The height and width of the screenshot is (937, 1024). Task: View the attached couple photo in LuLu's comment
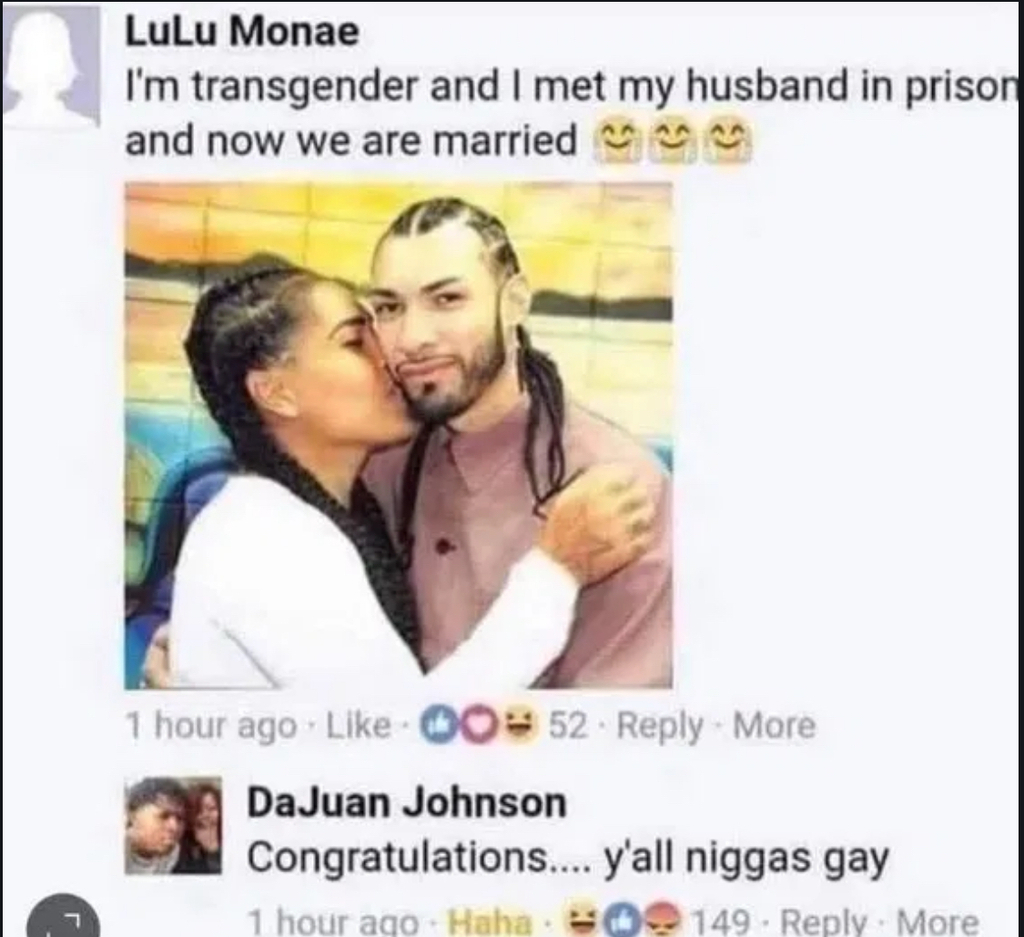click(398, 436)
